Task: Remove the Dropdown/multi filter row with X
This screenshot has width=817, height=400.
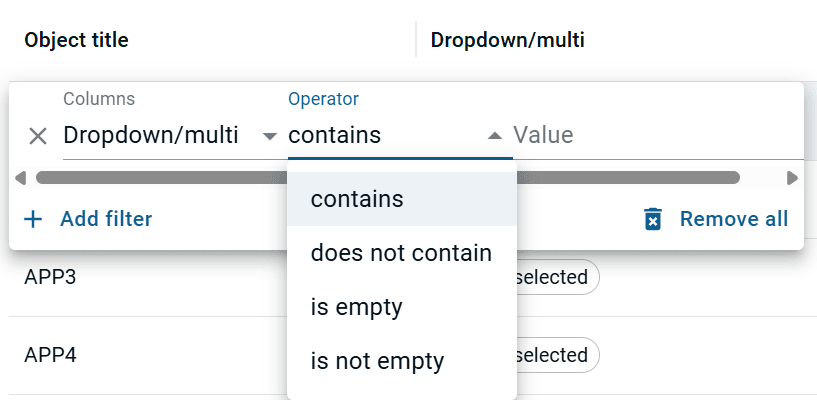Action: (38, 136)
